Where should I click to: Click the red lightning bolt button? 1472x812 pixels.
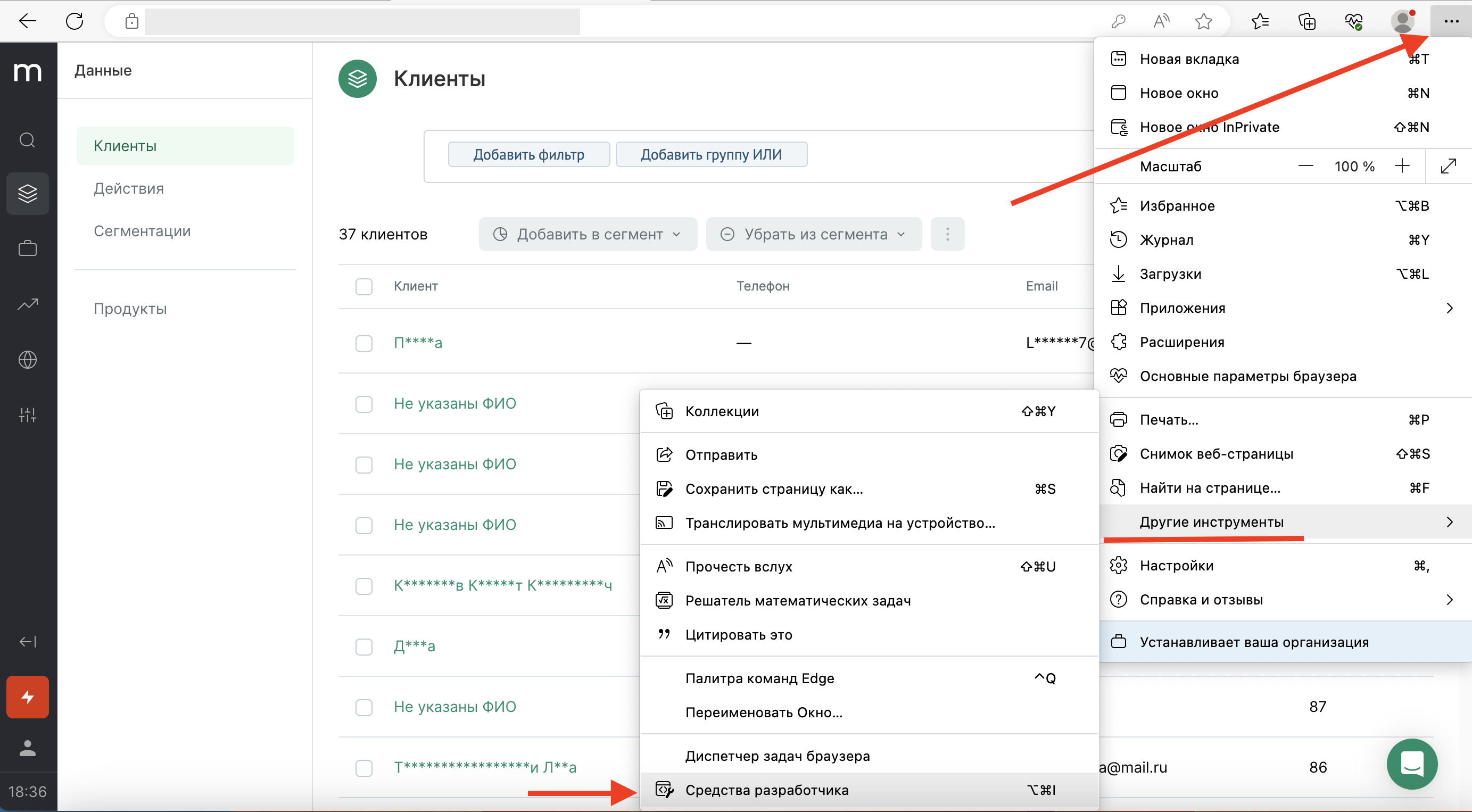[x=28, y=697]
